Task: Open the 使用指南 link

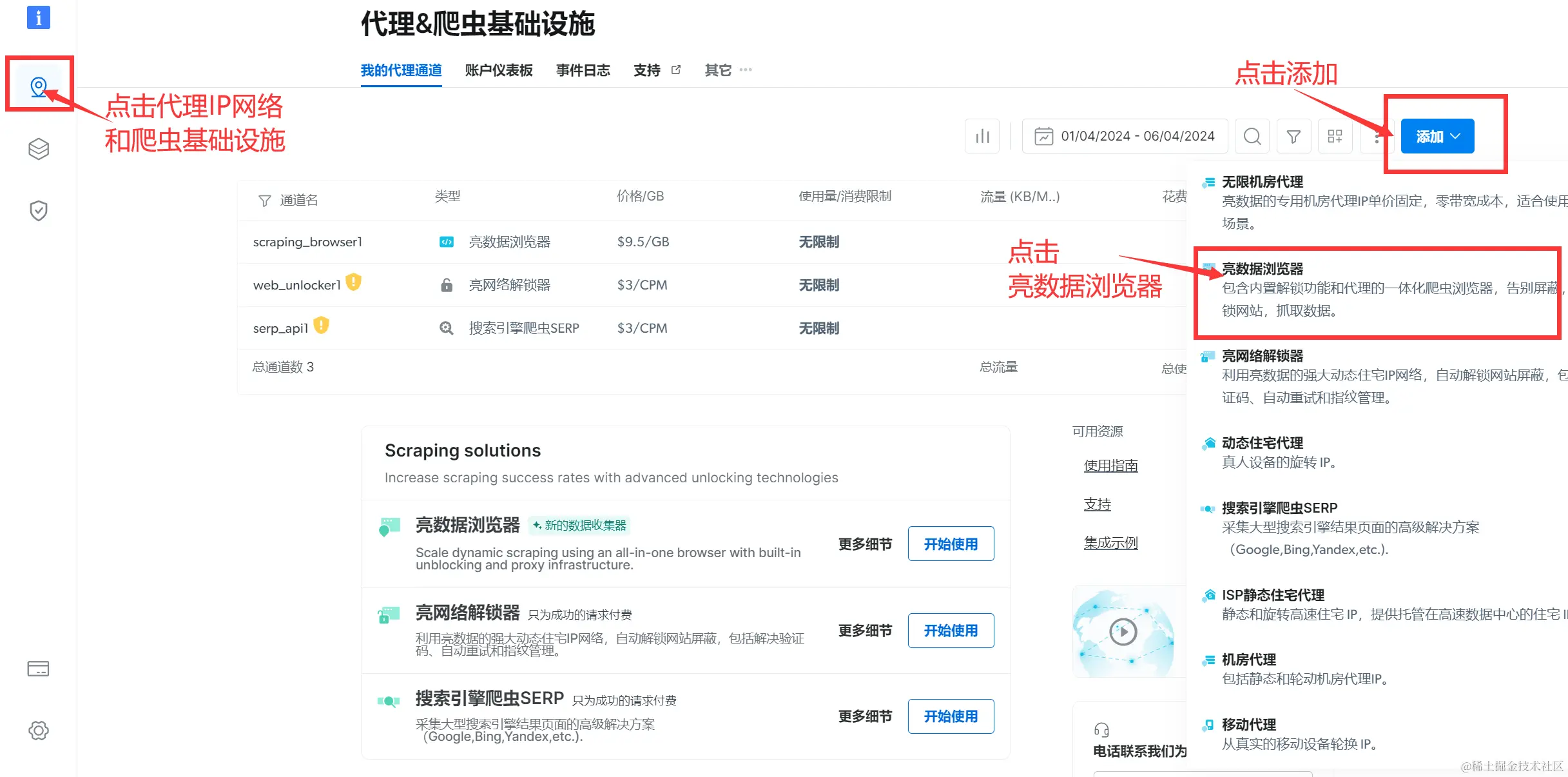Action: [x=1110, y=466]
